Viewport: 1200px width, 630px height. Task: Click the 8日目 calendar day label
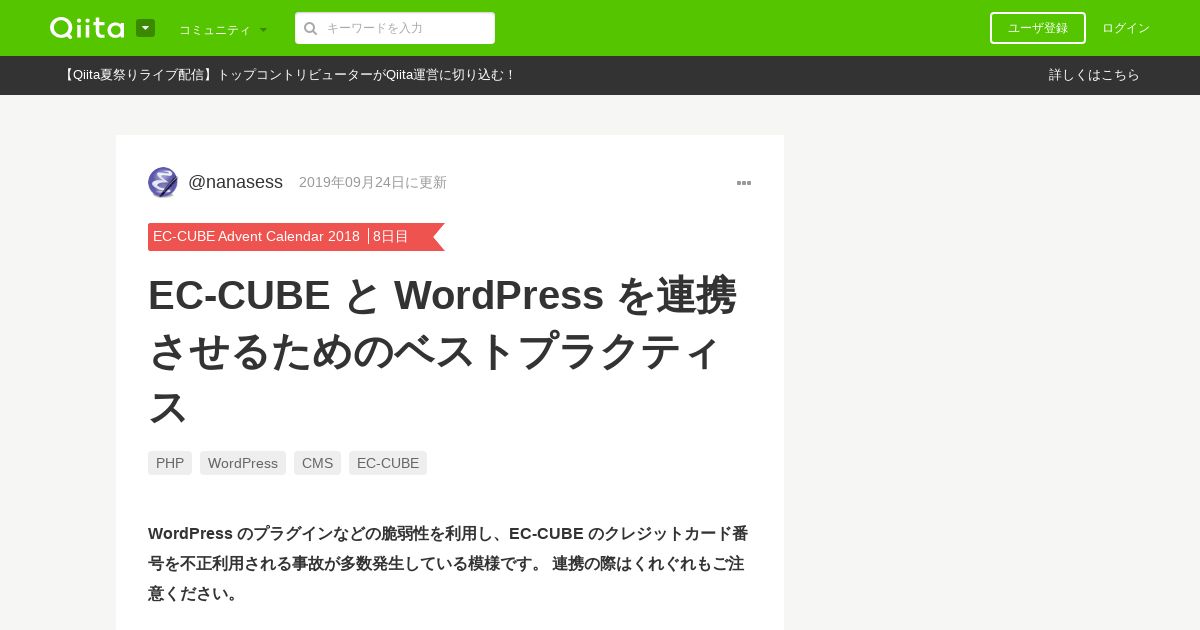(391, 237)
